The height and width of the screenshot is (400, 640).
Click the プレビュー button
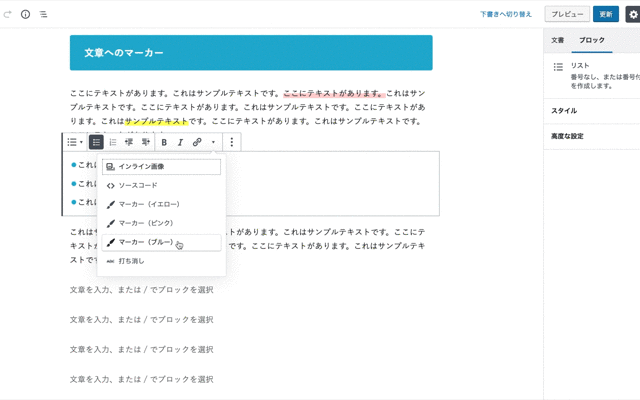pos(567,14)
